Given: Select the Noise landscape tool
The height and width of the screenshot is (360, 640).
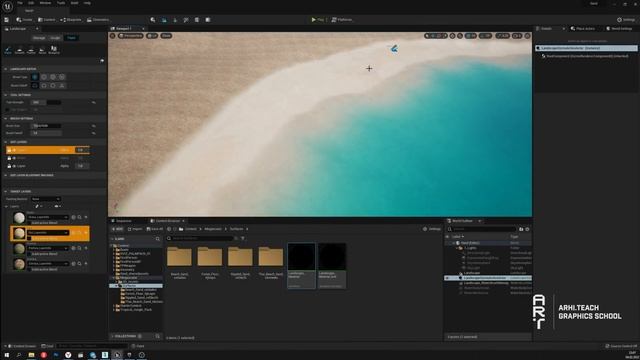Looking at the screenshot, I should click(x=42, y=50).
